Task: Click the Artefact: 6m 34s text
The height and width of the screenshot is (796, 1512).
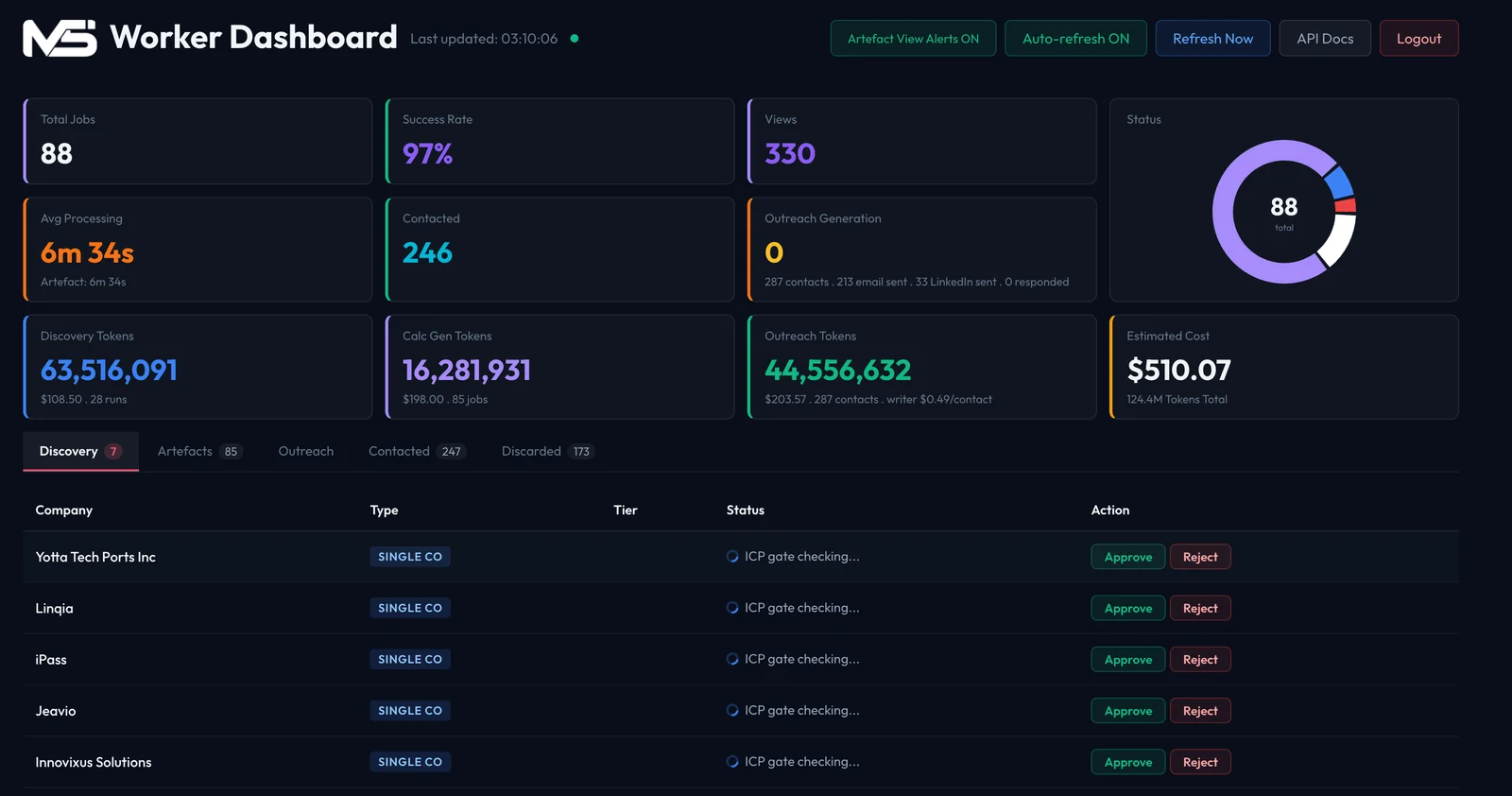Action: [x=83, y=282]
